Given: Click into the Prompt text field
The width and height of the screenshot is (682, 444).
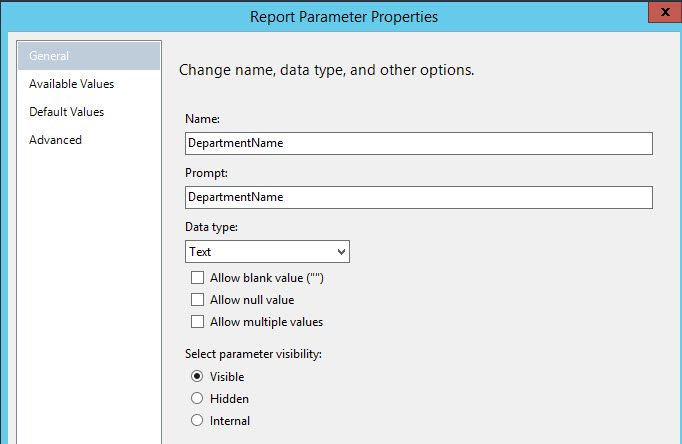Looking at the screenshot, I should 418,197.
